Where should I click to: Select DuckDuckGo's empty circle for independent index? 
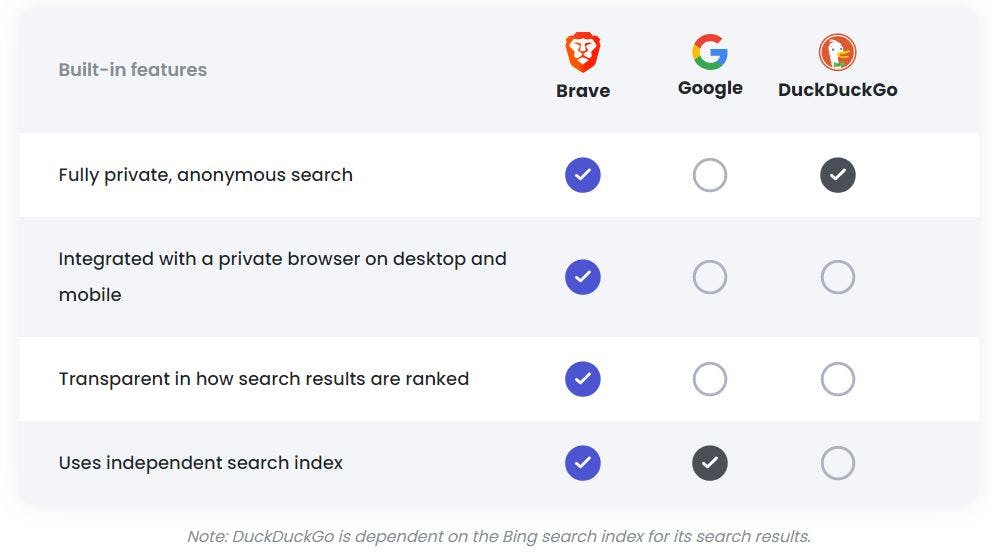coord(837,463)
